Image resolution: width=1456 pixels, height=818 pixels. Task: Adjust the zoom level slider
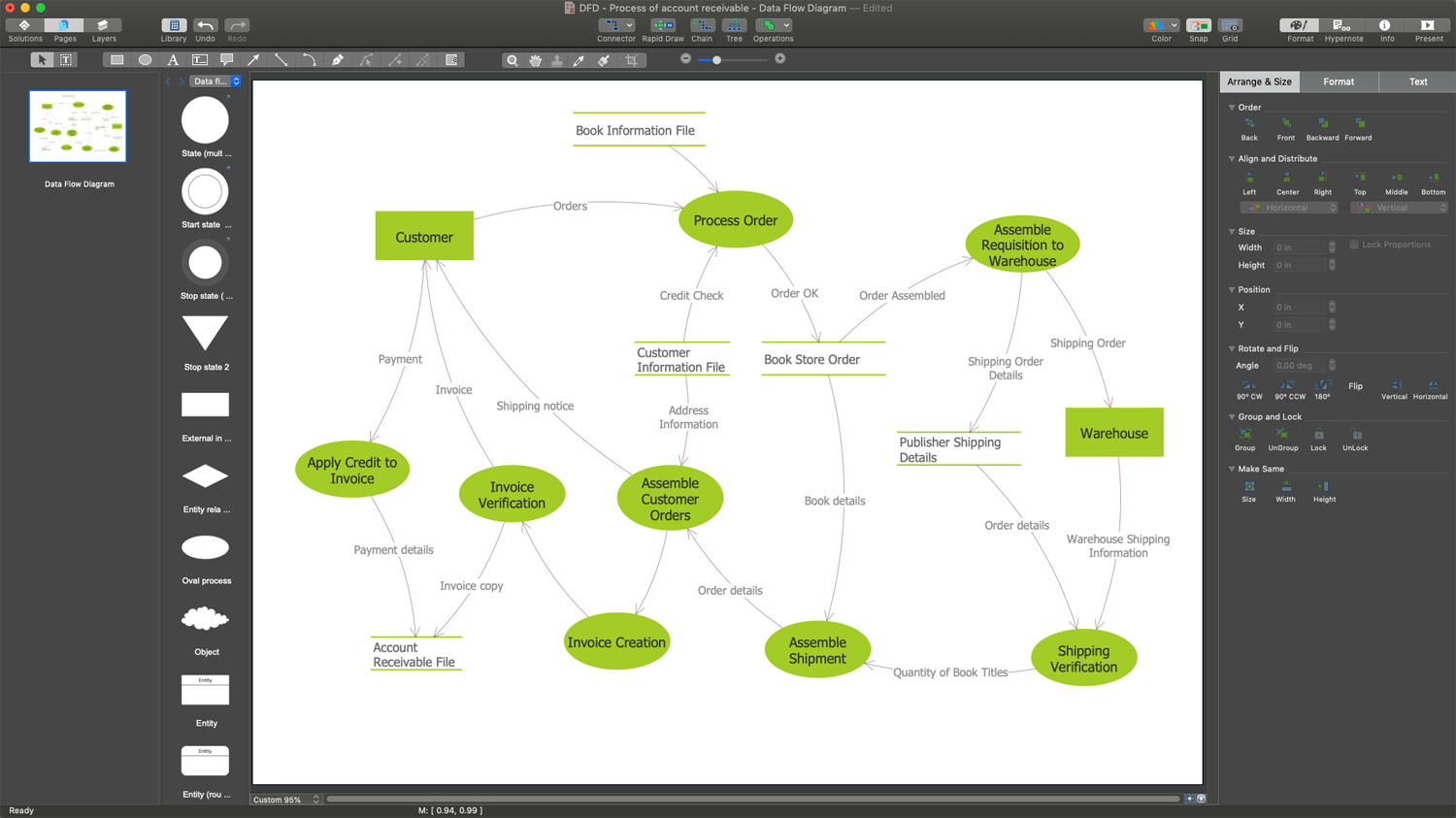[716, 59]
